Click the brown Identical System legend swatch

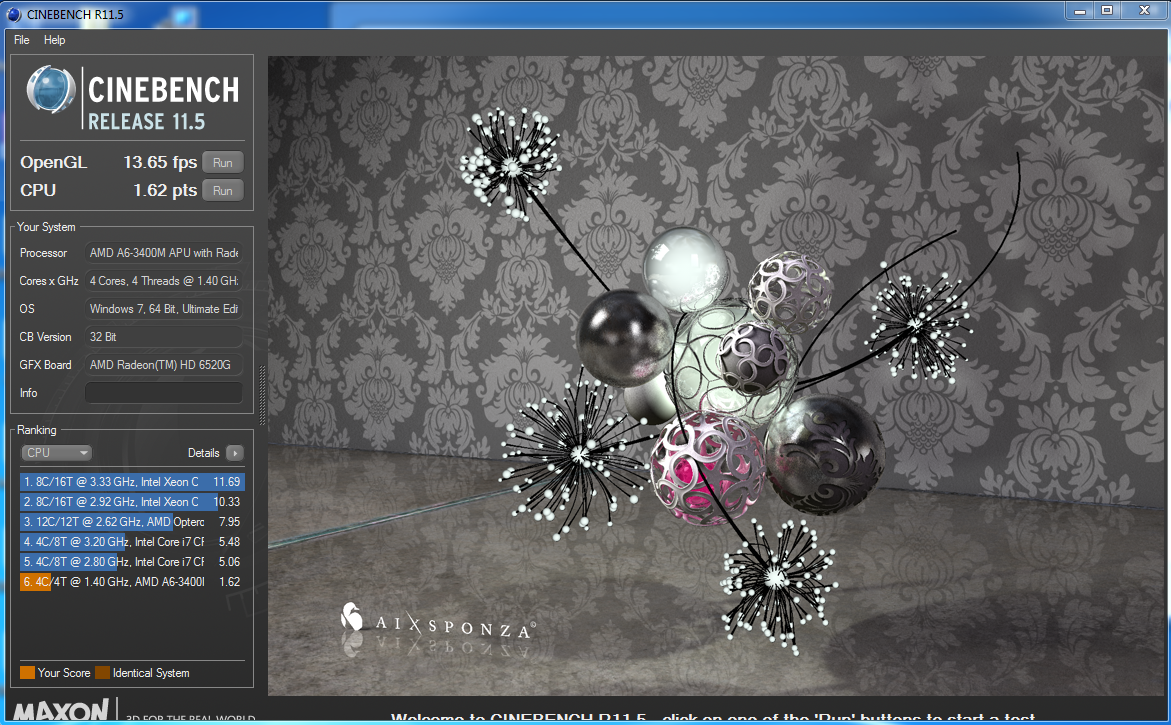102,673
